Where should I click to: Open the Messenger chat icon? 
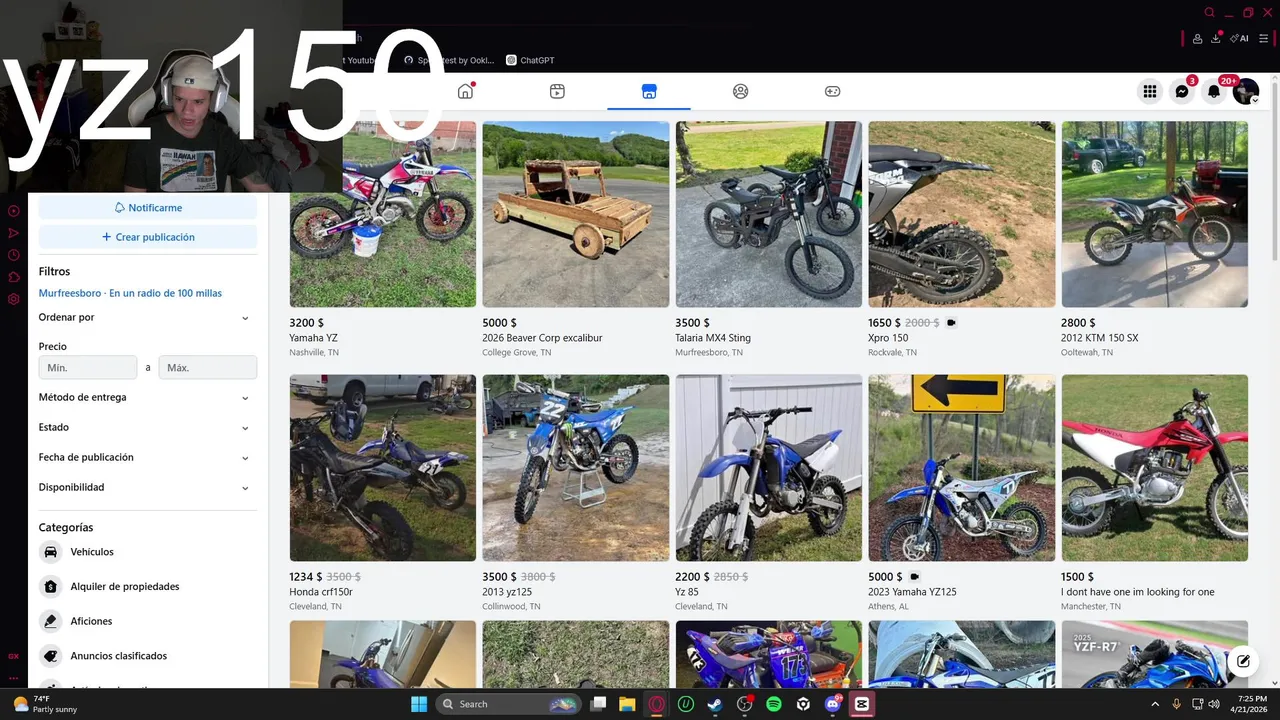pos(1182,91)
